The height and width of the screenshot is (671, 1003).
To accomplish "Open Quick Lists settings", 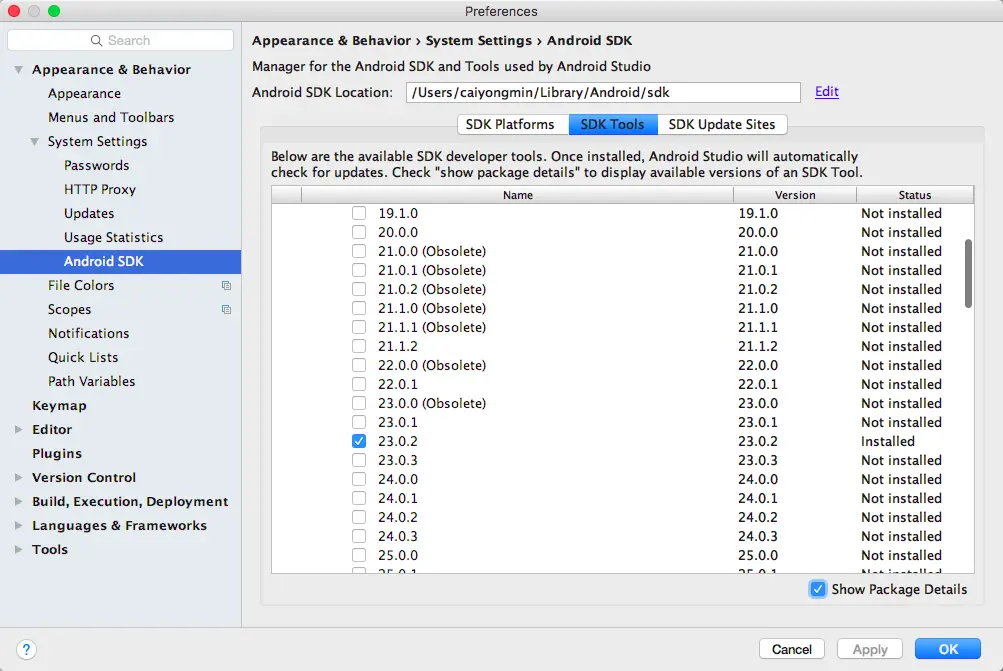I will (x=83, y=358).
